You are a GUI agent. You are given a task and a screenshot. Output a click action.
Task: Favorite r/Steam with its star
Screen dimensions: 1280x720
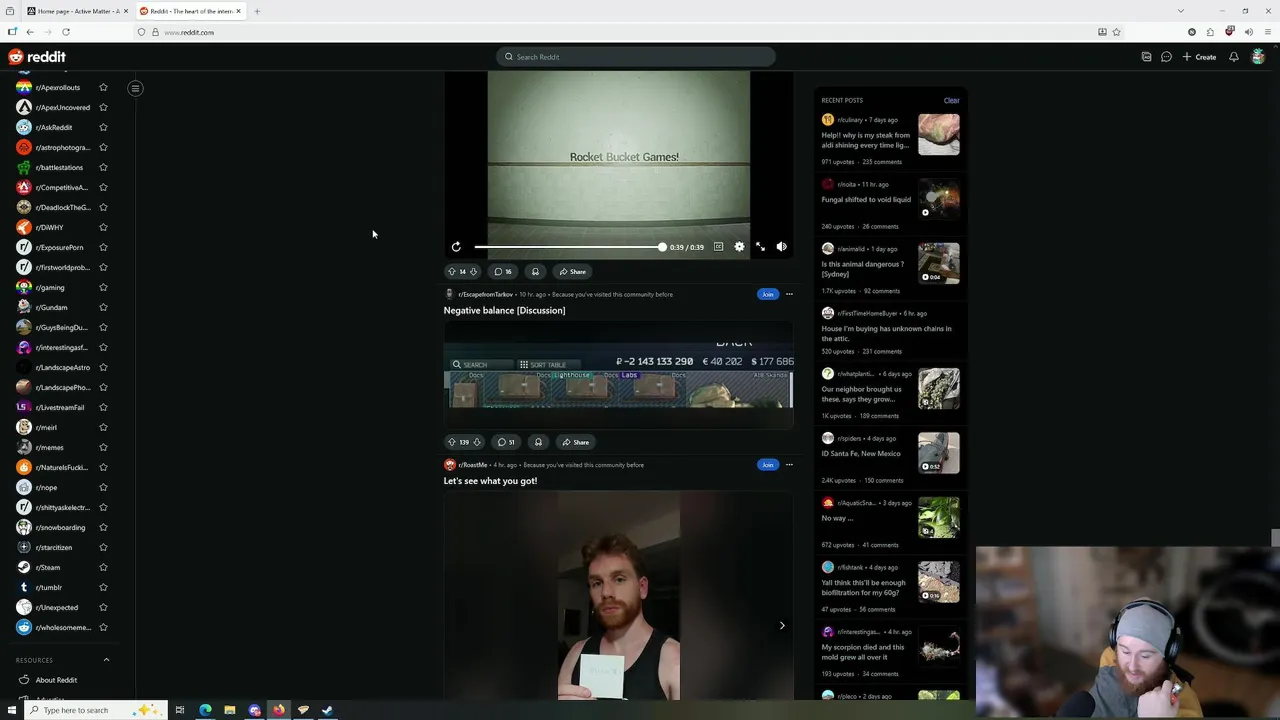[103, 568]
